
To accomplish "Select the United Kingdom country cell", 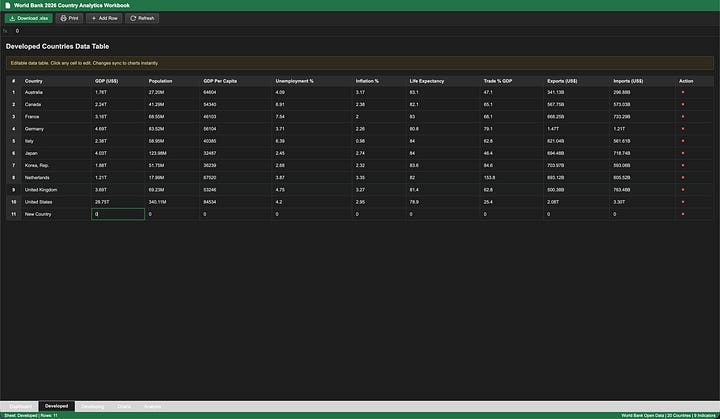I will tap(56, 190).
